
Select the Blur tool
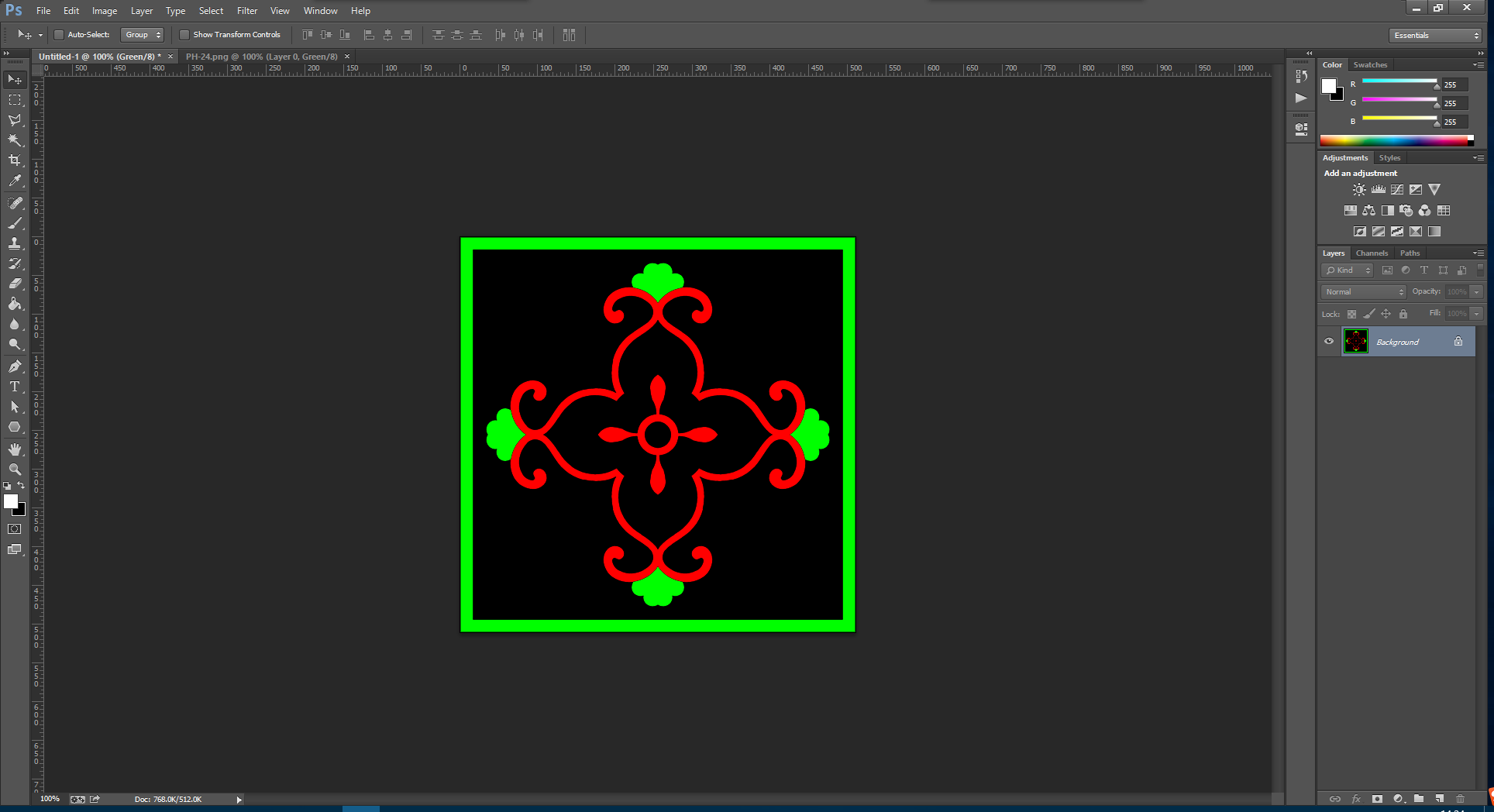(x=15, y=324)
